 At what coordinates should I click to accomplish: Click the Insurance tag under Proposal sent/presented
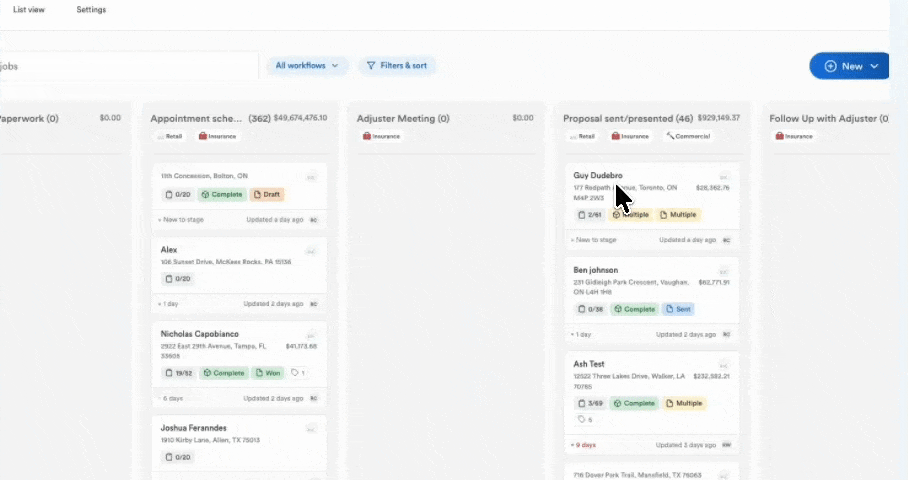coord(630,136)
